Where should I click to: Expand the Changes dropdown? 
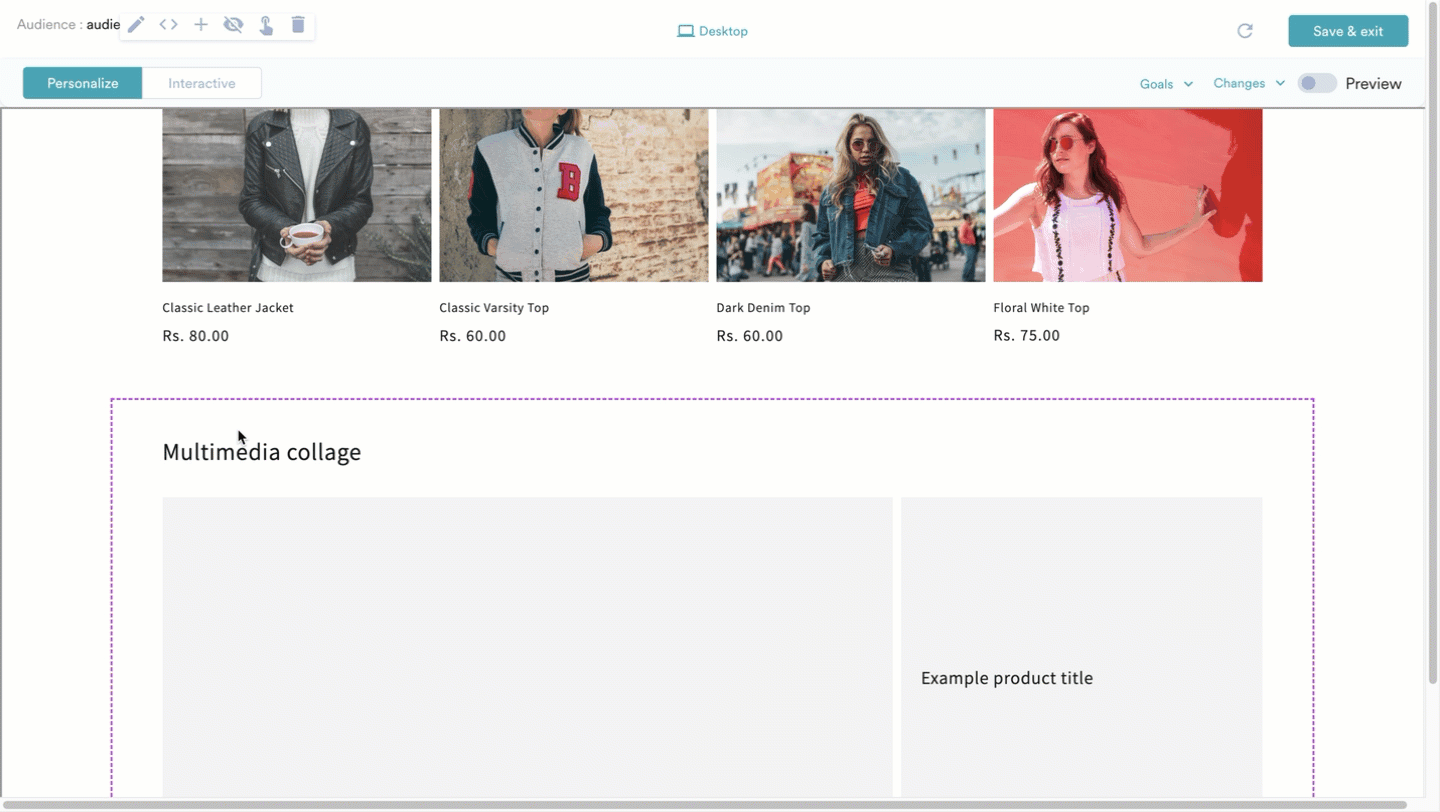1247,84
